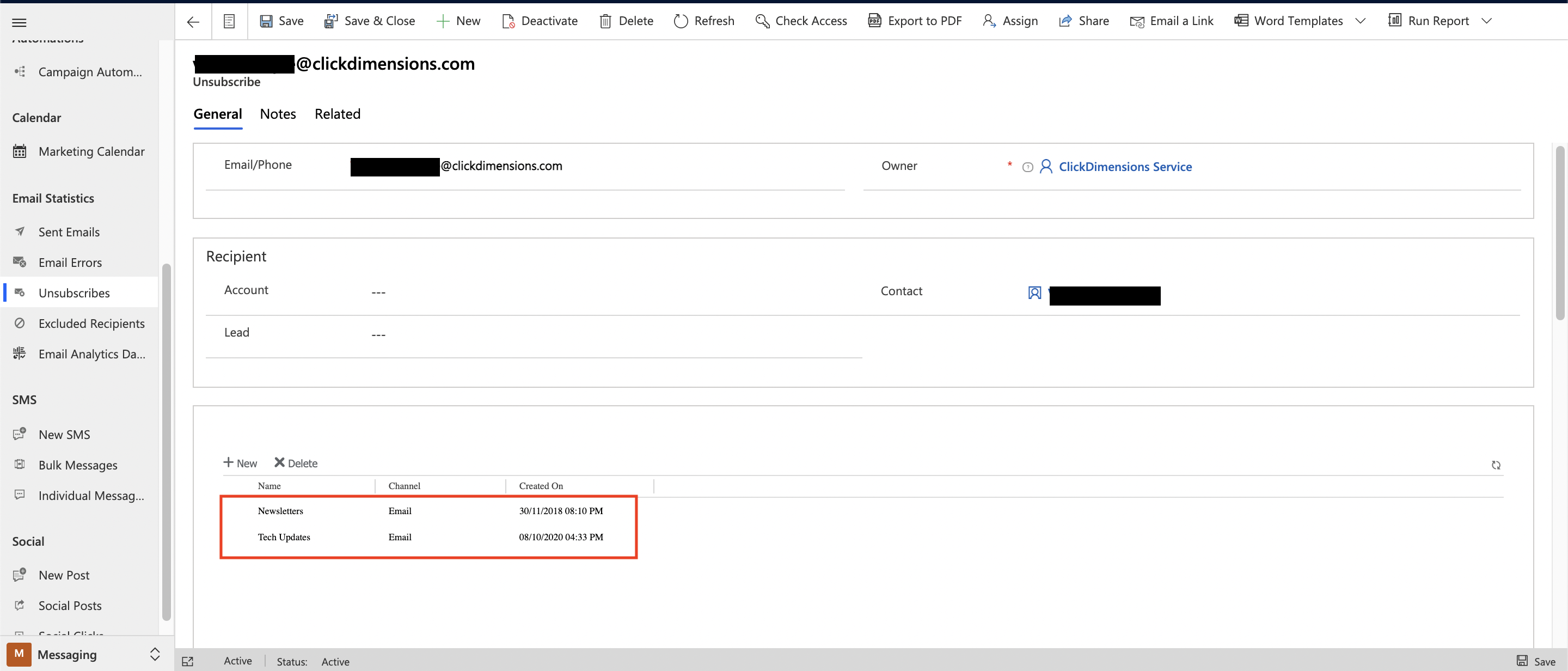Click the sidebar vertical scrollbar

pyautogui.click(x=166, y=442)
